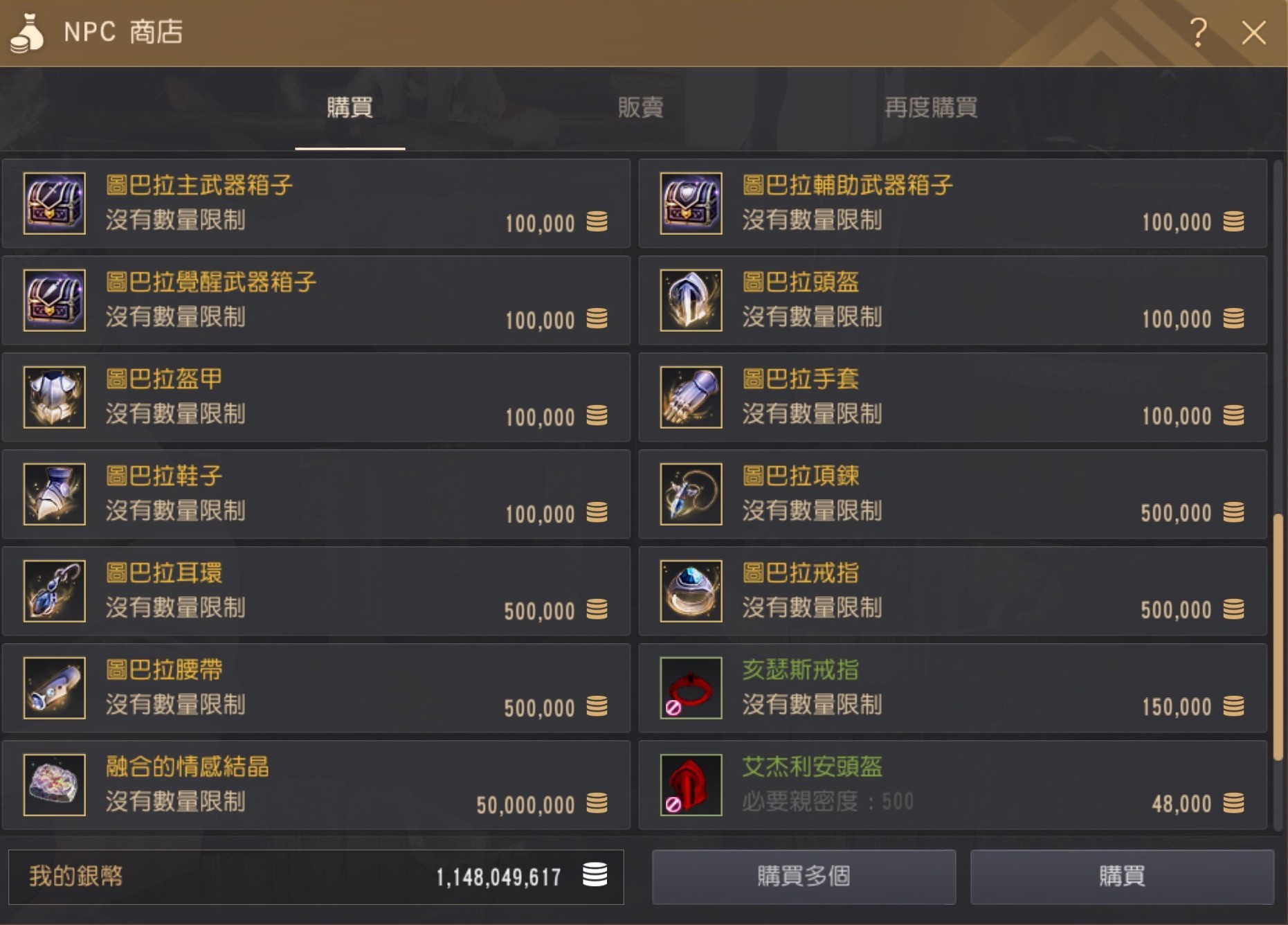Pick the 圖巴拉項鍊 necklace icon
1288x925 pixels.
pos(691,494)
